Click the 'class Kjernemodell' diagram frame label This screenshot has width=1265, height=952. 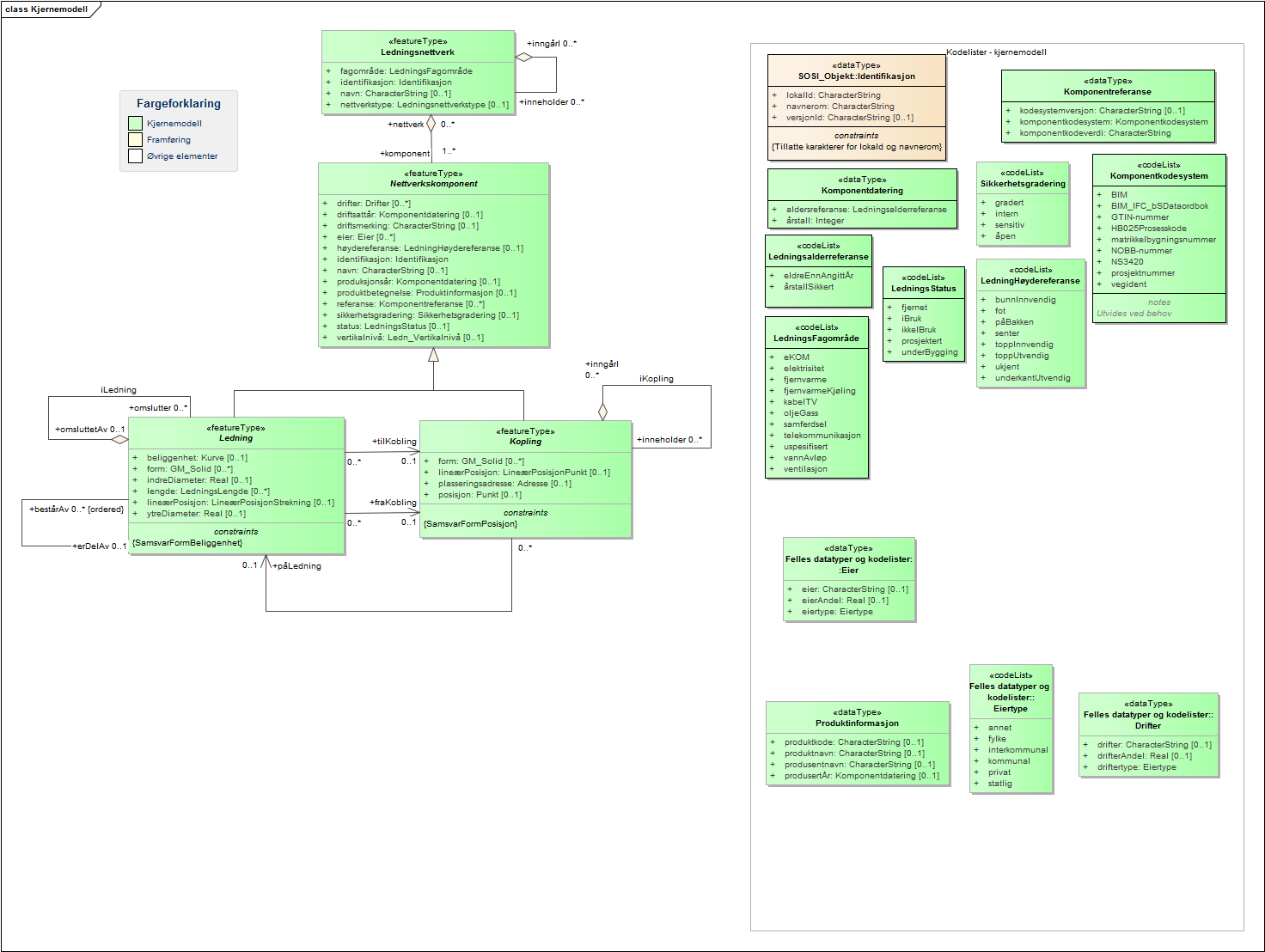[x=46, y=9]
